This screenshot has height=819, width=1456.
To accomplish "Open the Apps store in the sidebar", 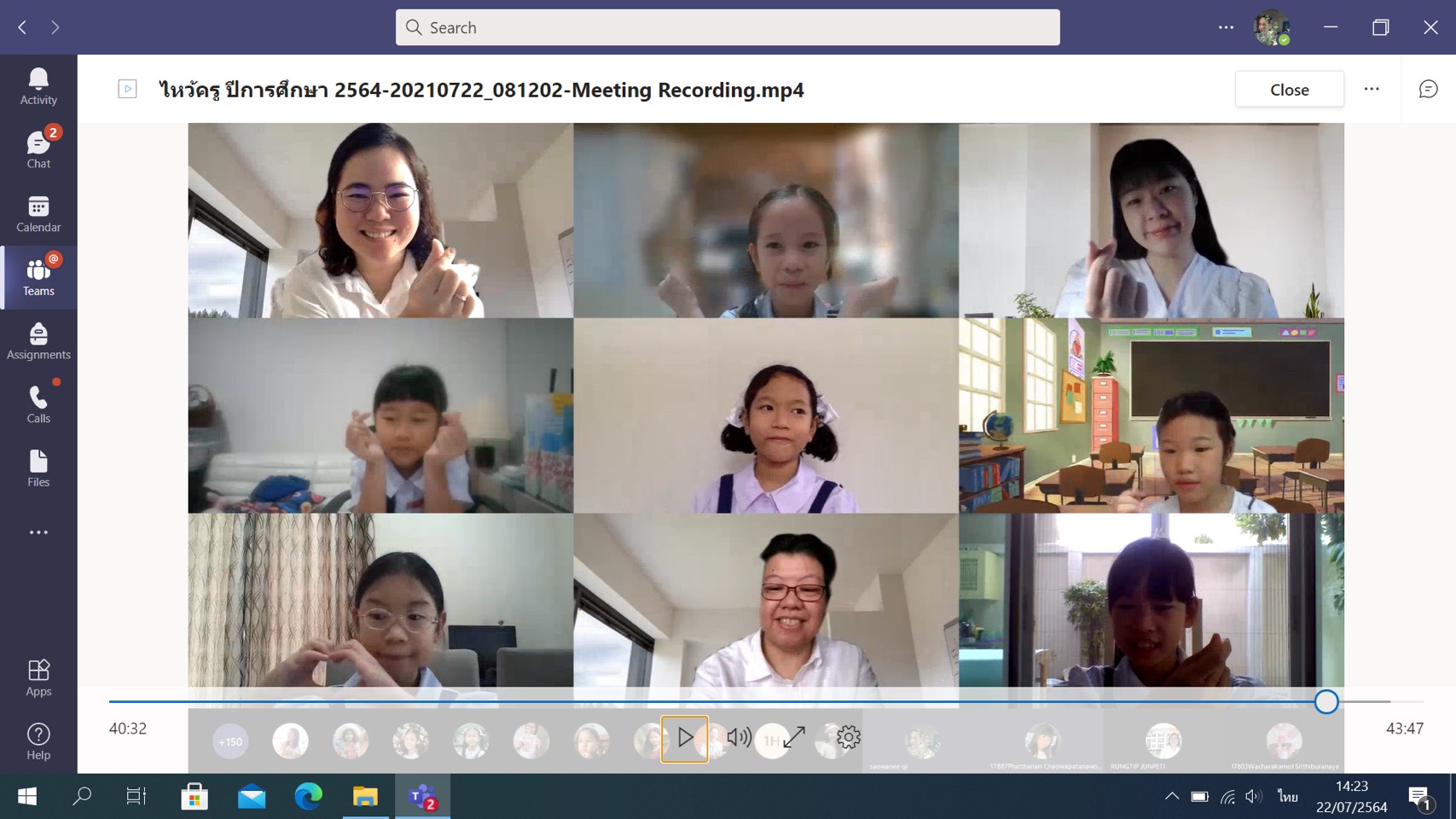I will pos(38,678).
